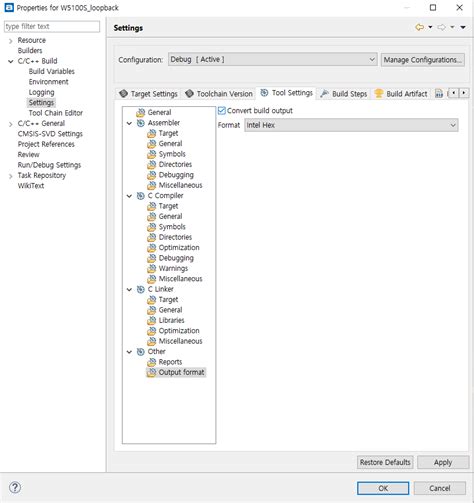The width and height of the screenshot is (474, 503).
Task: Click icon beside Assembler Symbols
Action: pos(152,154)
